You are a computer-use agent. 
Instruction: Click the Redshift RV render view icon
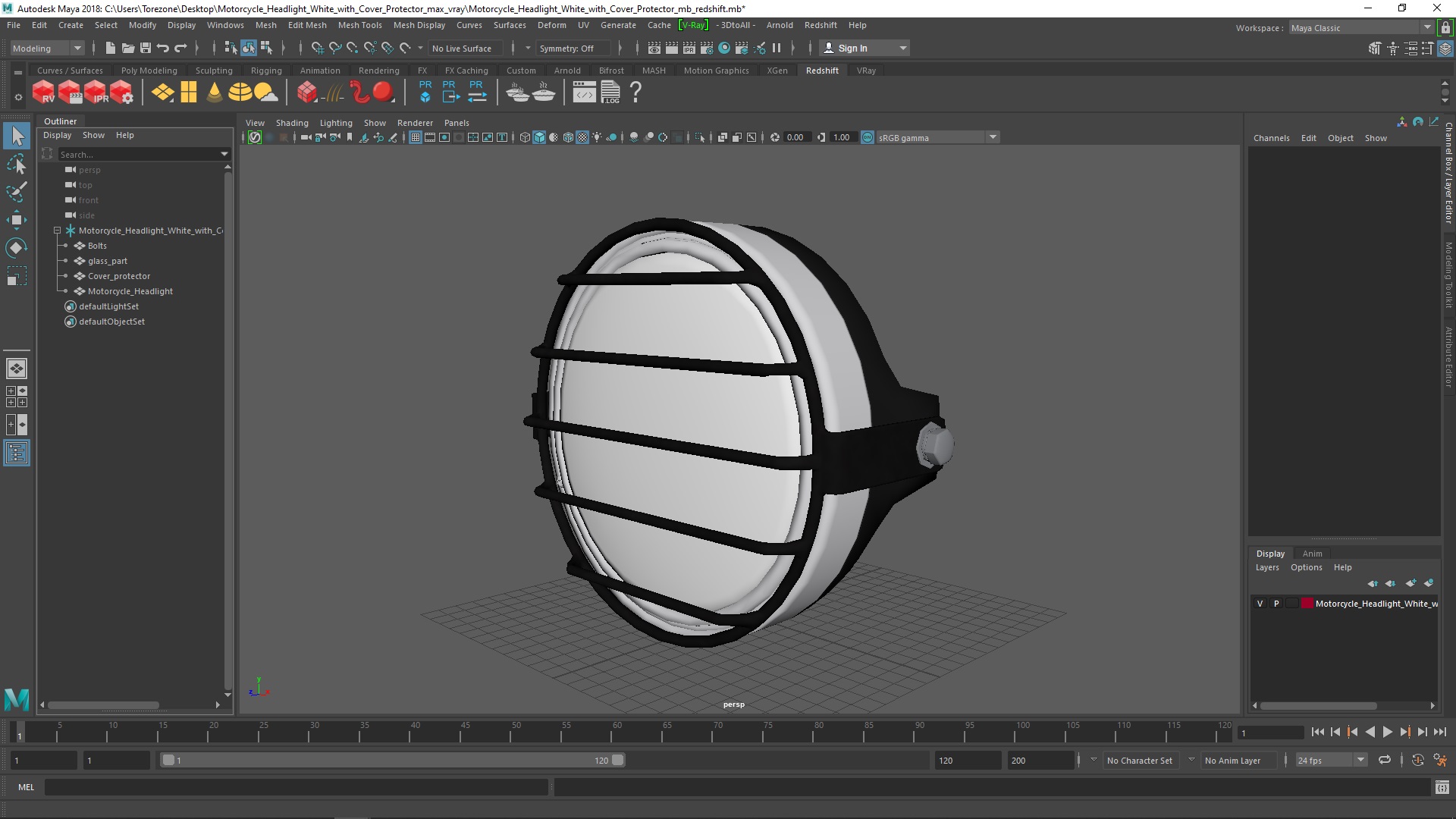43,93
